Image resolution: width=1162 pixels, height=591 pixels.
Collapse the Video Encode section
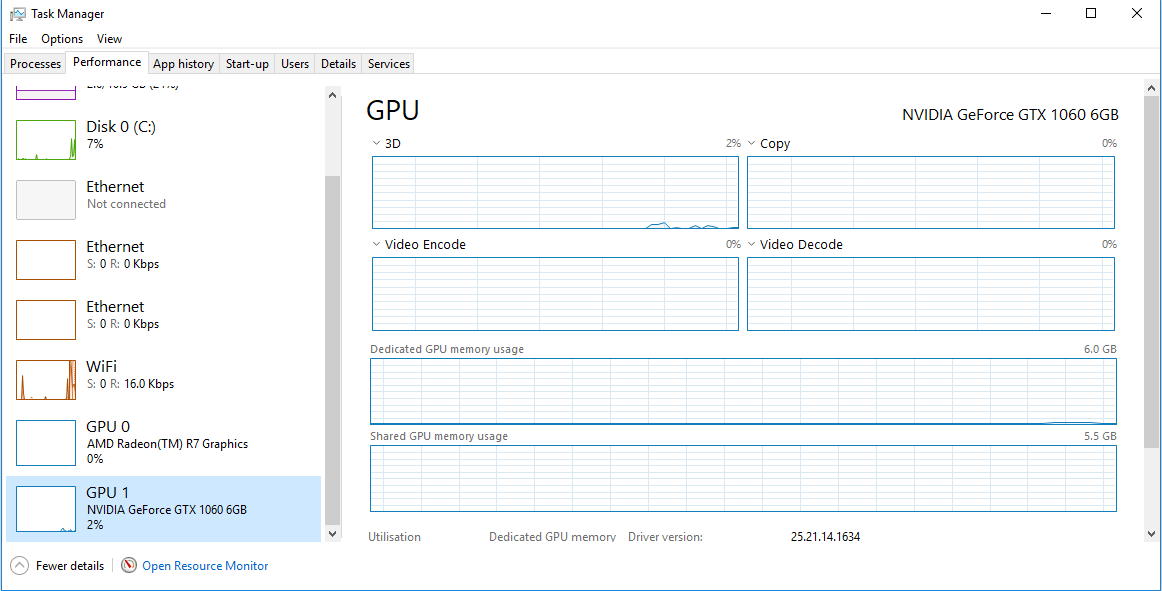377,244
